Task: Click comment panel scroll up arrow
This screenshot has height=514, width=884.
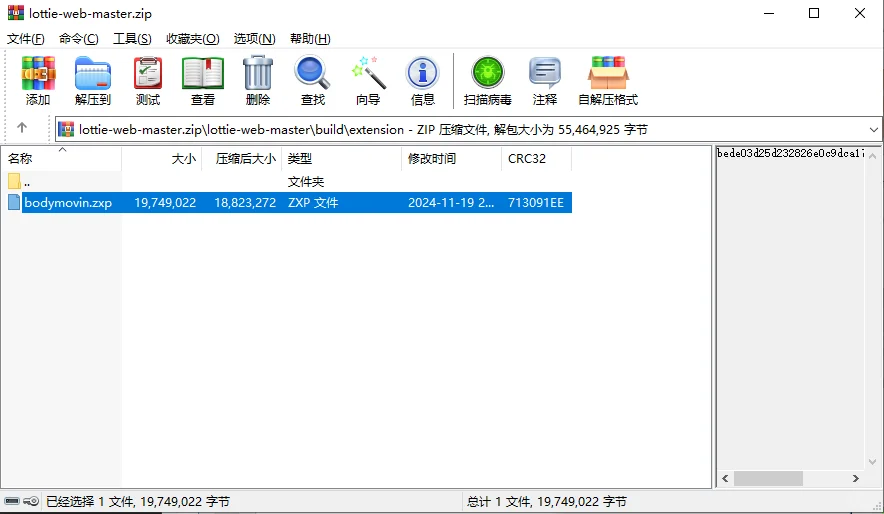Action: tap(873, 156)
